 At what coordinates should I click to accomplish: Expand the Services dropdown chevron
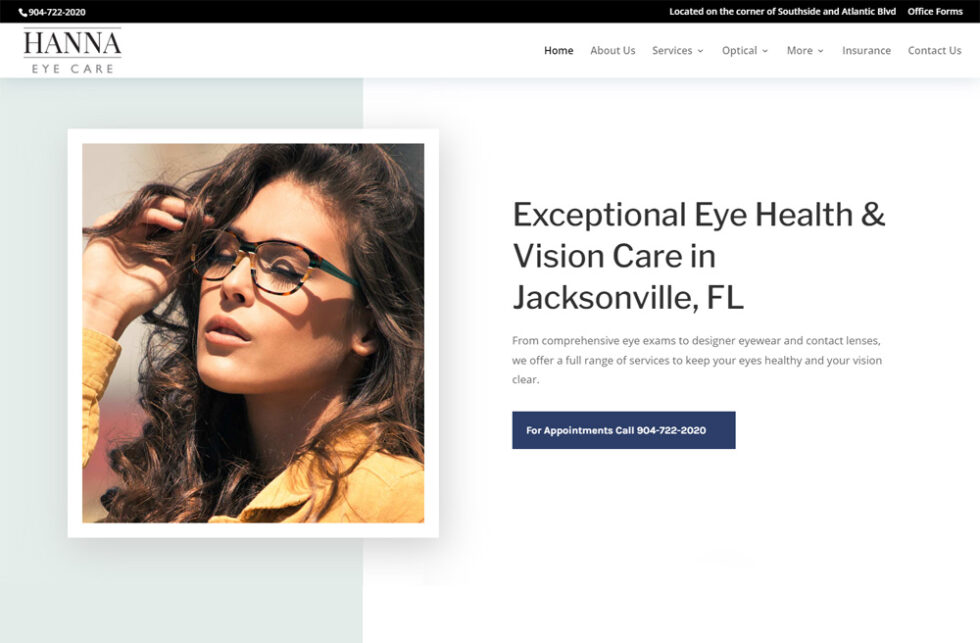coord(703,51)
